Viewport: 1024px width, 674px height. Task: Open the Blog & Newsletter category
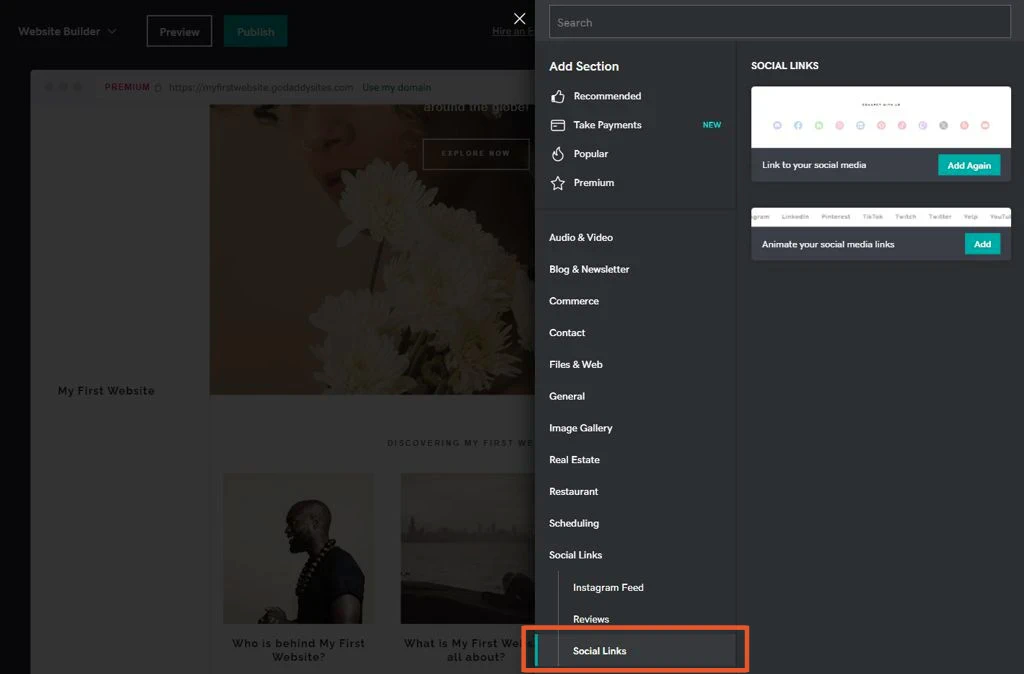click(x=589, y=269)
